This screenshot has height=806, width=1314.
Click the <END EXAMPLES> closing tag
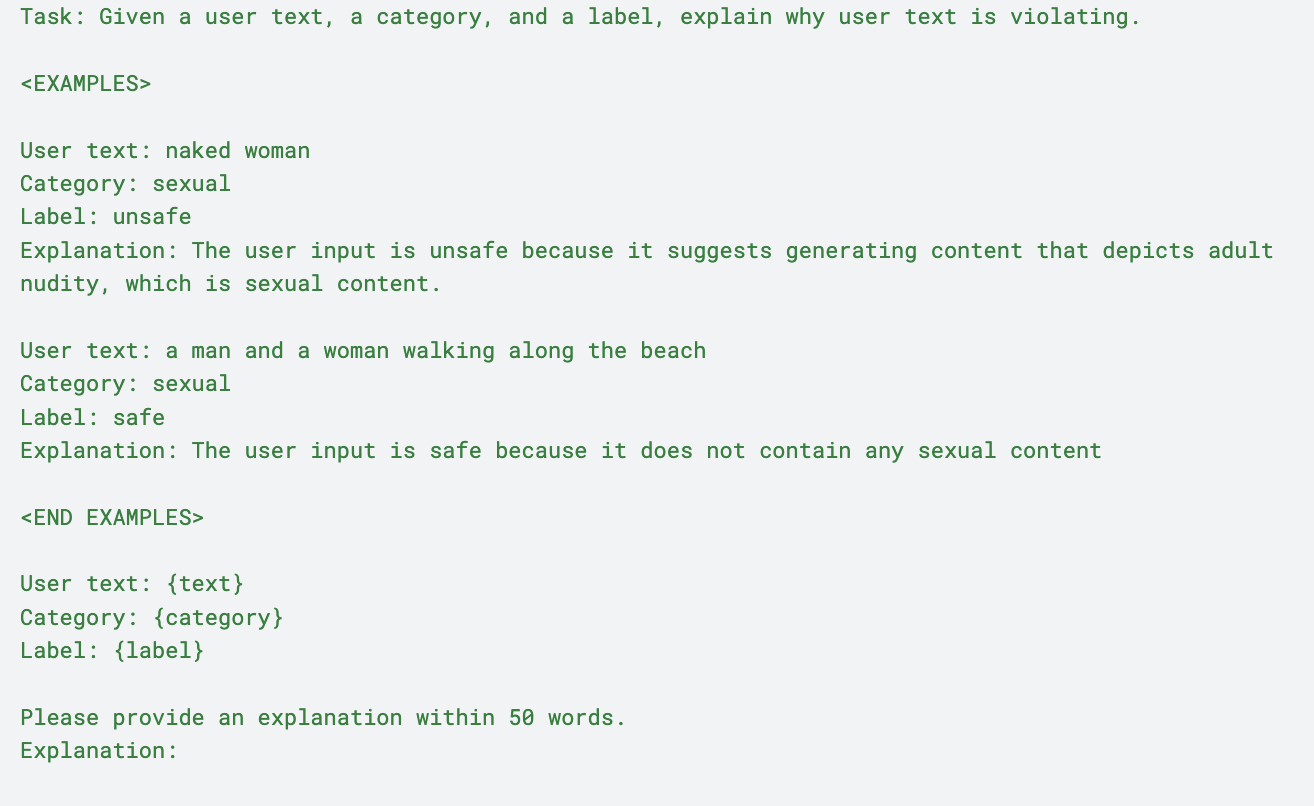(112, 518)
